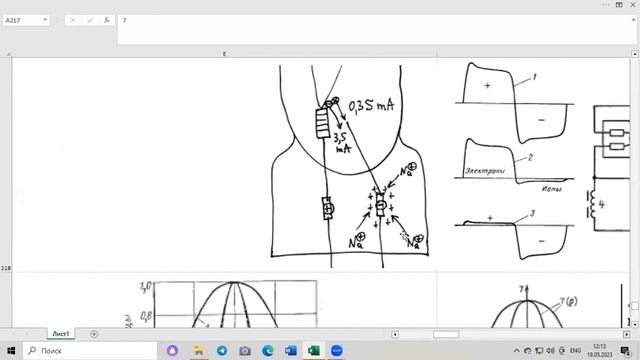
Task: Open Zoom from the taskbar
Action: click(x=337, y=351)
